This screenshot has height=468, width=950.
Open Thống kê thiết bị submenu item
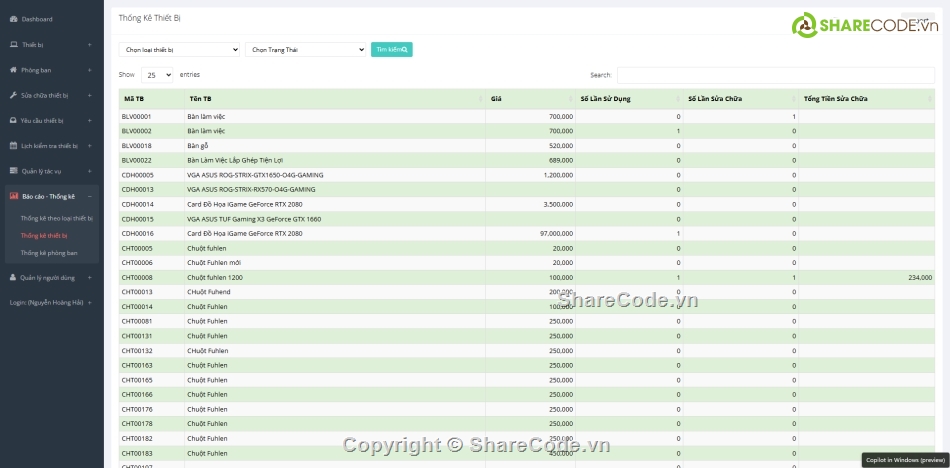[x=44, y=236]
